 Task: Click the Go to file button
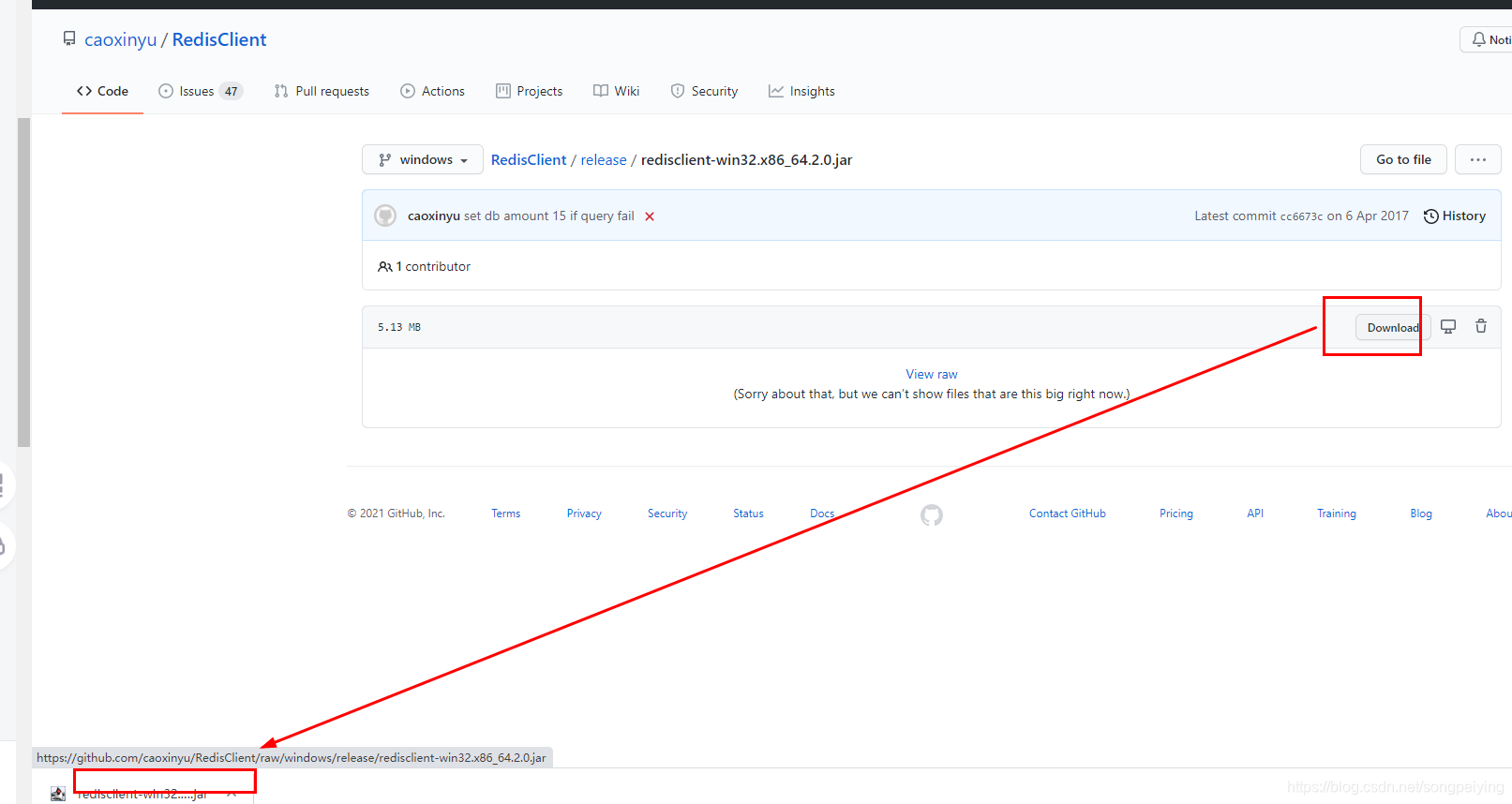(x=1403, y=159)
